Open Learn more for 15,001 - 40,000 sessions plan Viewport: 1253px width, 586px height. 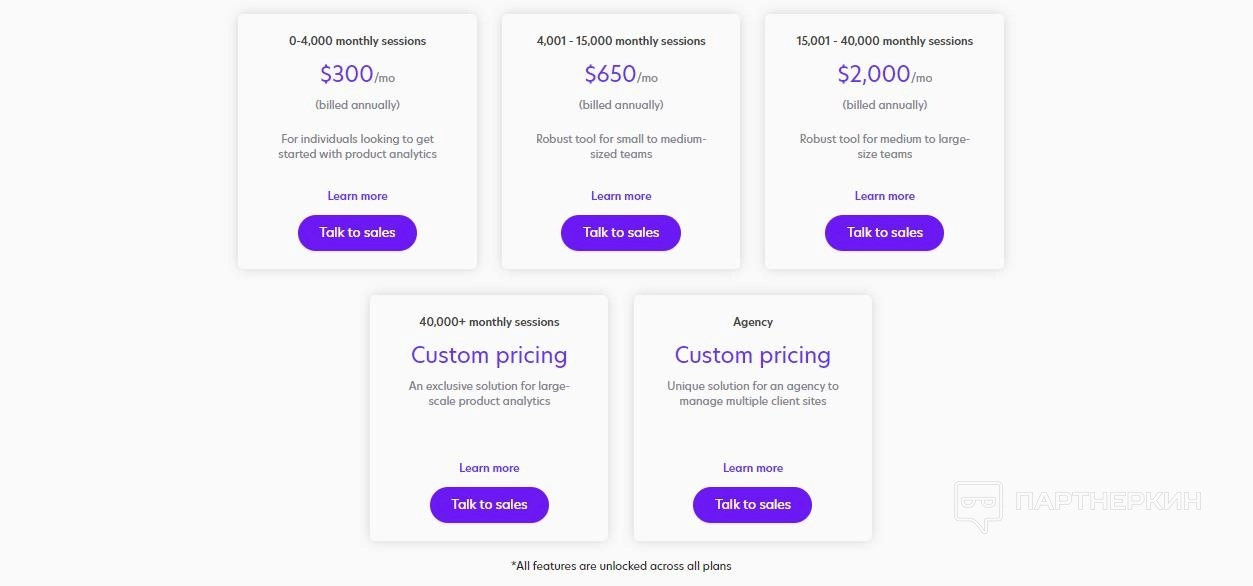tap(884, 196)
